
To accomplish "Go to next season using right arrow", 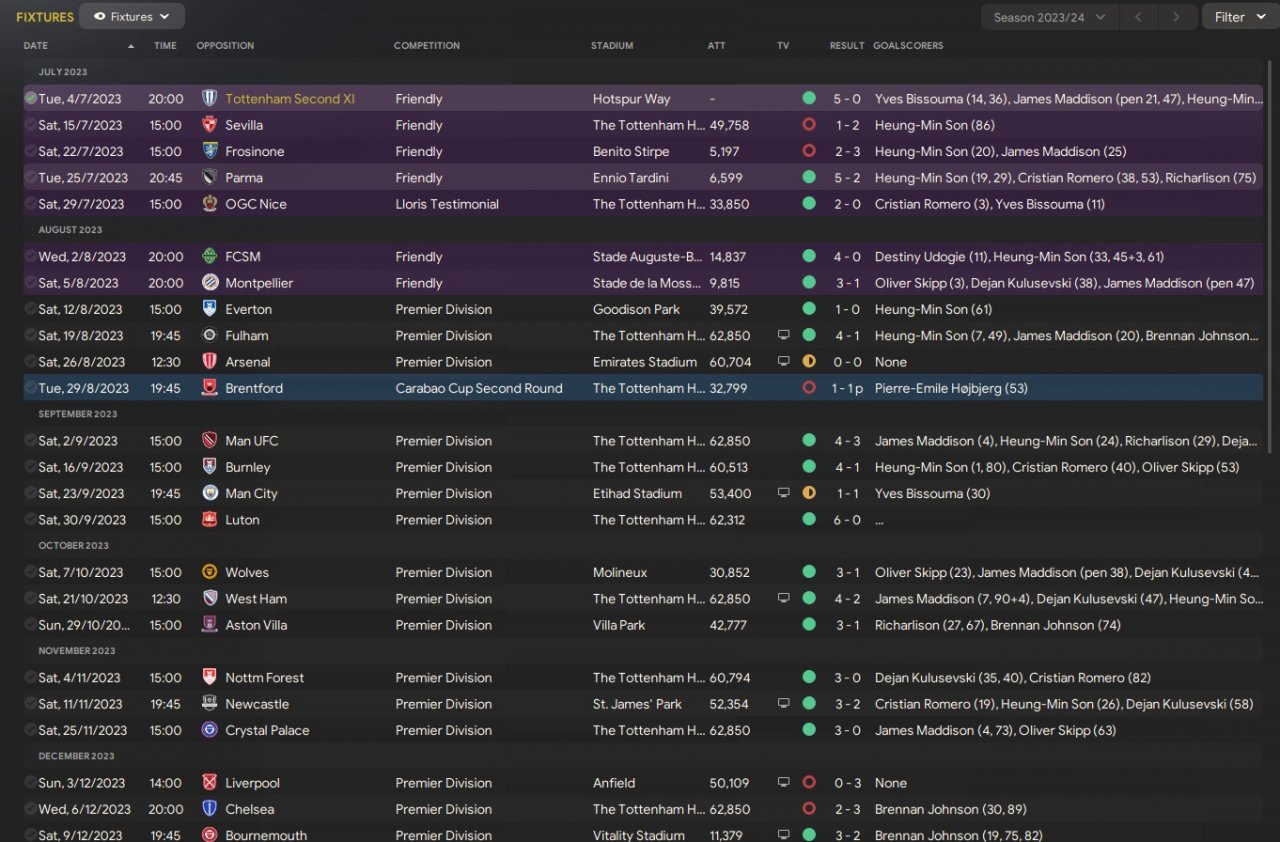I will (x=1177, y=17).
